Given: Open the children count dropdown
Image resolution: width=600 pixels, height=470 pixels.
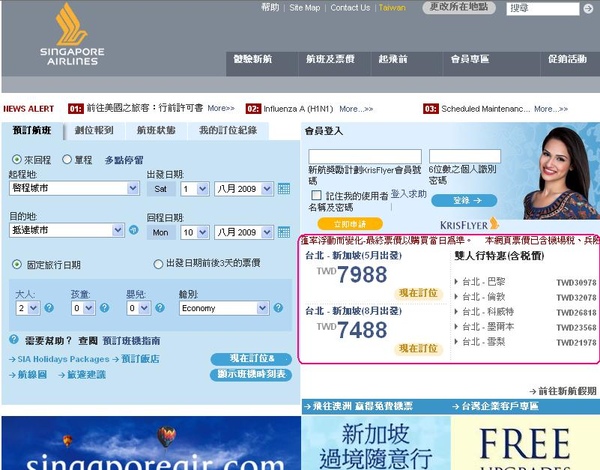Looking at the screenshot, I should [83, 308].
